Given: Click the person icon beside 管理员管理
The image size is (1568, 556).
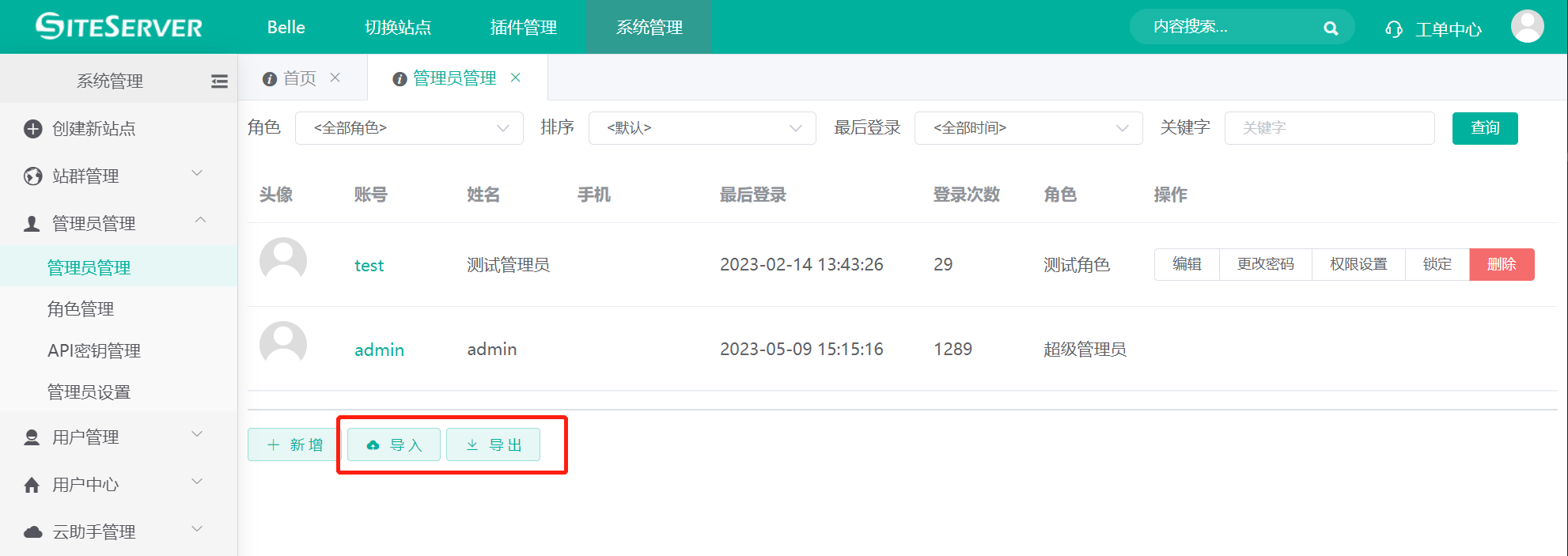Looking at the screenshot, I should pos(32,223).
